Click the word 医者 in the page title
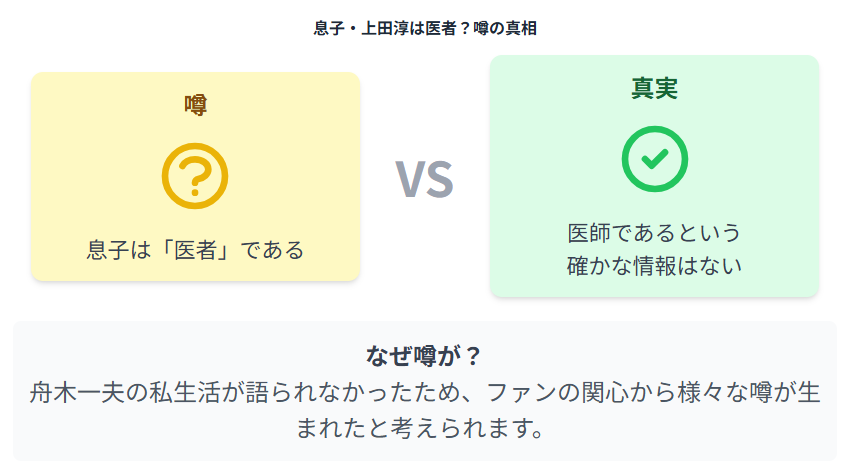Viewport: 855px width, 469px height. click(x=441, y=28)
